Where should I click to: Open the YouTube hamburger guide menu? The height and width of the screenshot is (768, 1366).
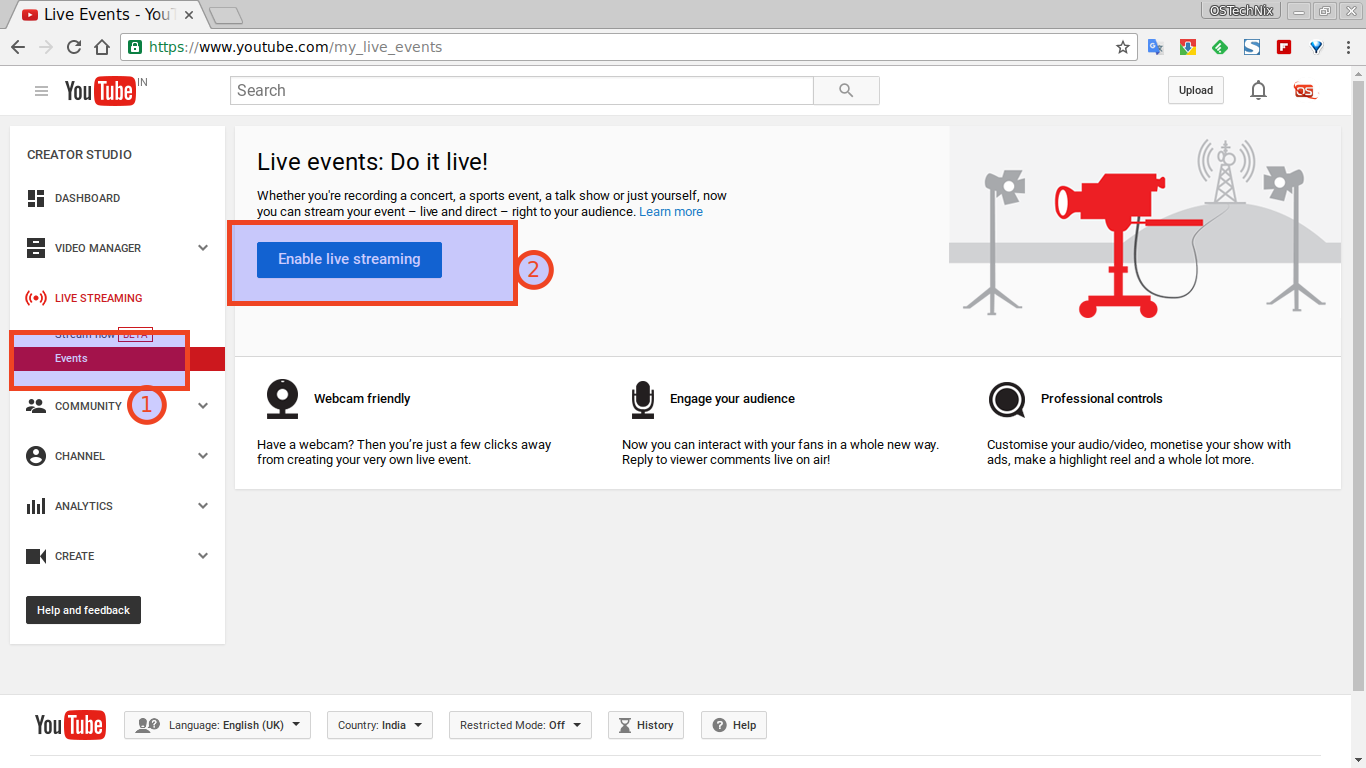pyautogui.click(x=41, y=91)
